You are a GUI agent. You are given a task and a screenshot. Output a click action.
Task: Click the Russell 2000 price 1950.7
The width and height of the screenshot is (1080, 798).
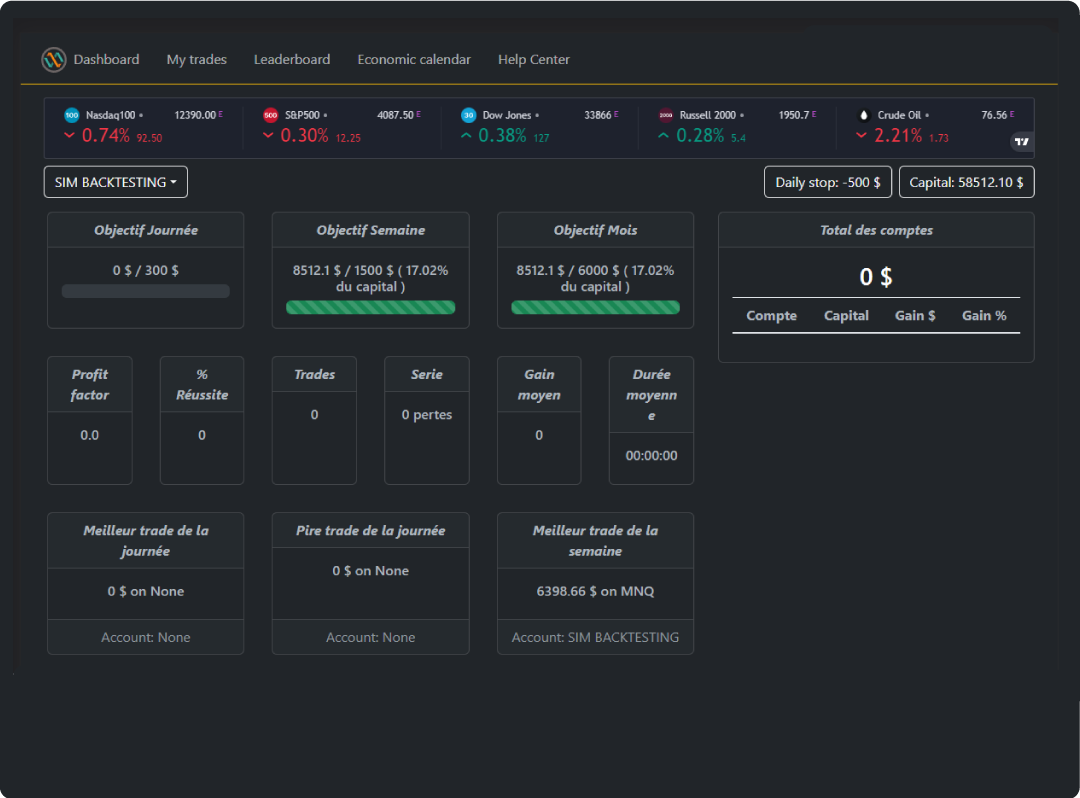pyautogui.click(x=793, y=115)
